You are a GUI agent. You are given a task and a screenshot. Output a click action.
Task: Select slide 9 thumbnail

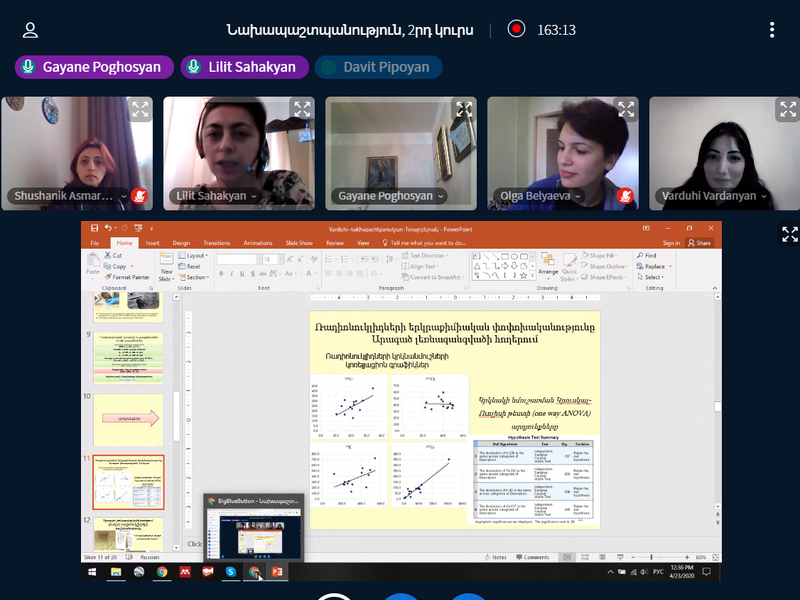point(129,358)
